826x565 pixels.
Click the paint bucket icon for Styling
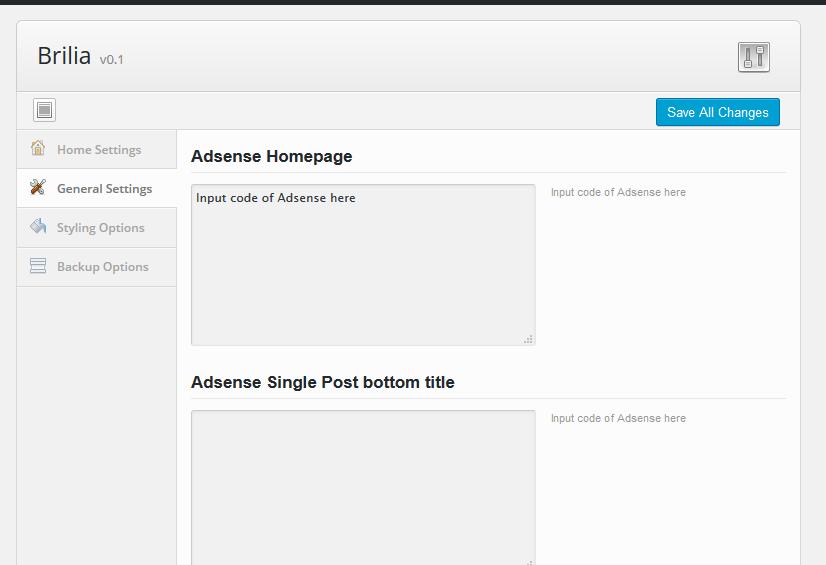pyautogui.click(x=38, y=227)
